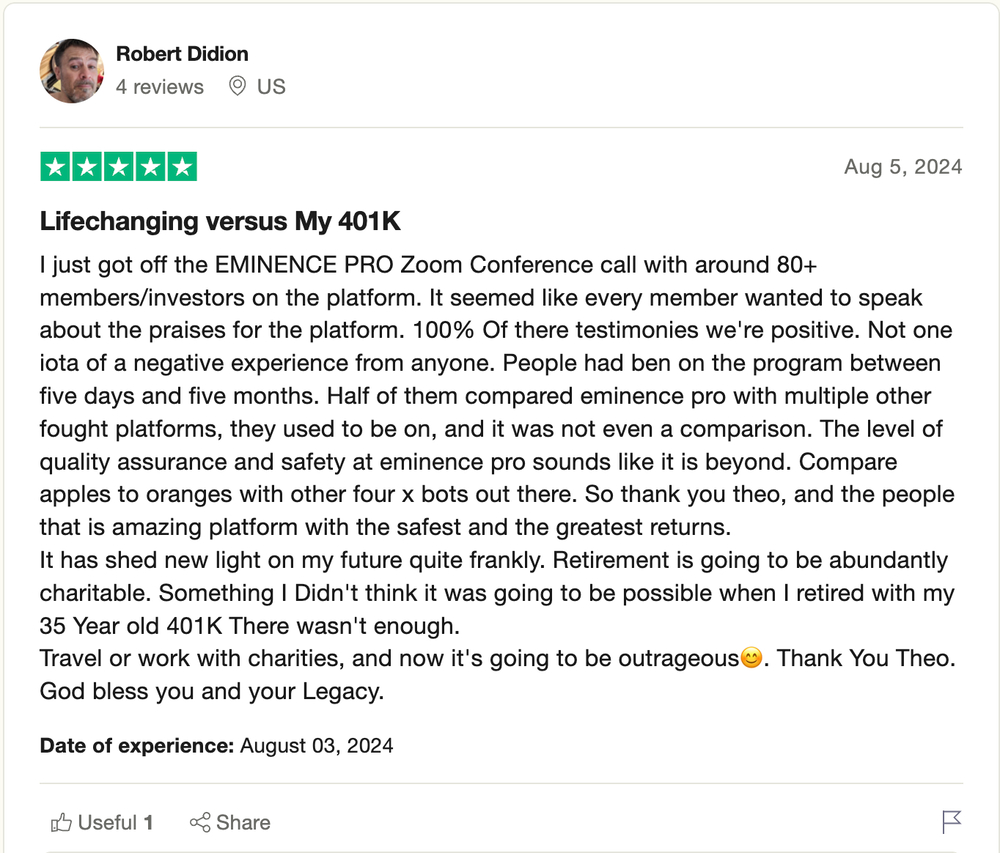This screenshot has height=853, width=1000.
Task: Click the share network icon
Action: (200, 822)
